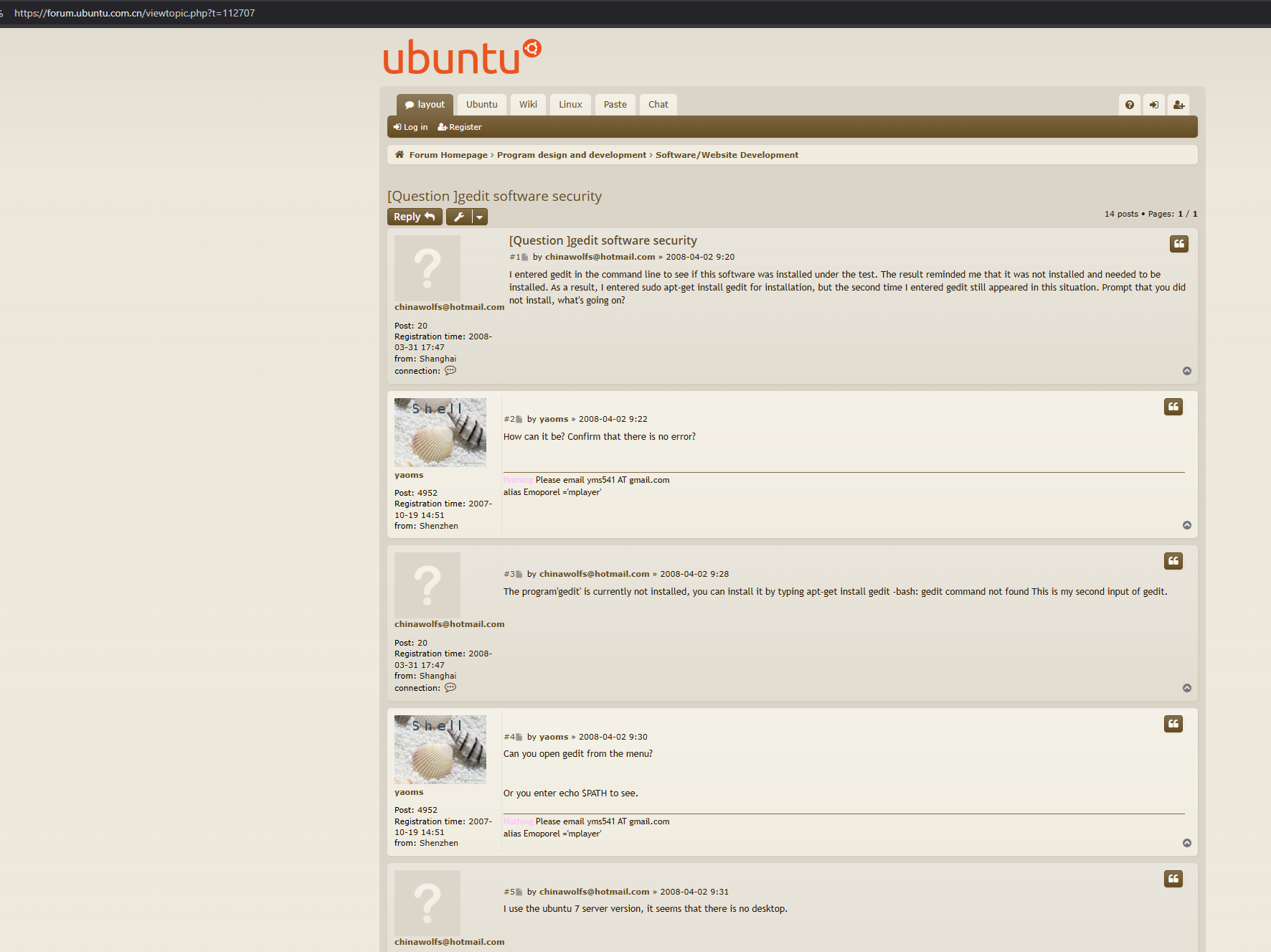The width and height of the screenshot is (1271, 952).
Task: Quote post #3 by chinawolfs
Action: [1173, 561]
